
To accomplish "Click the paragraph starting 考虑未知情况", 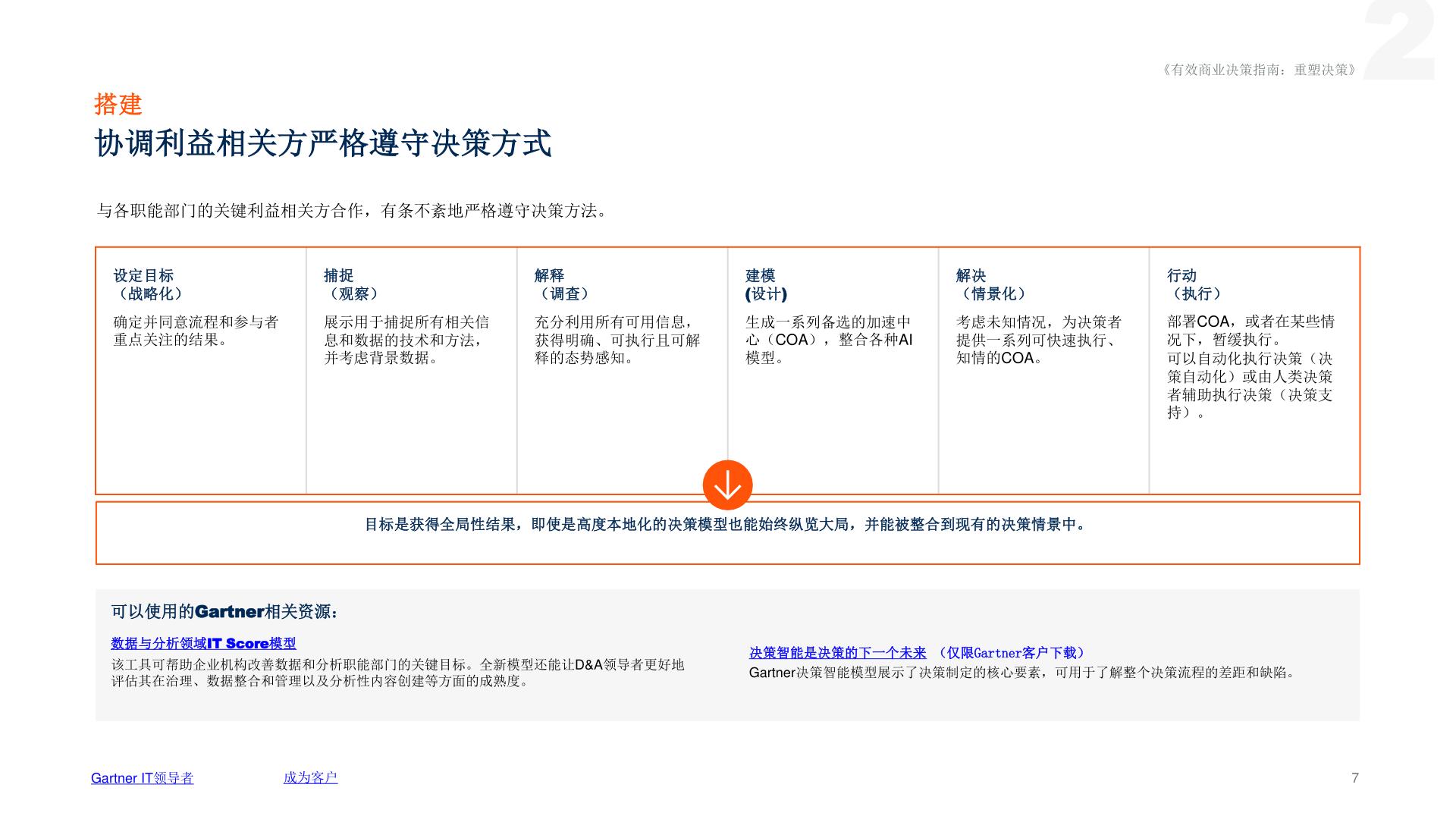I will [x=1039, y=340].
